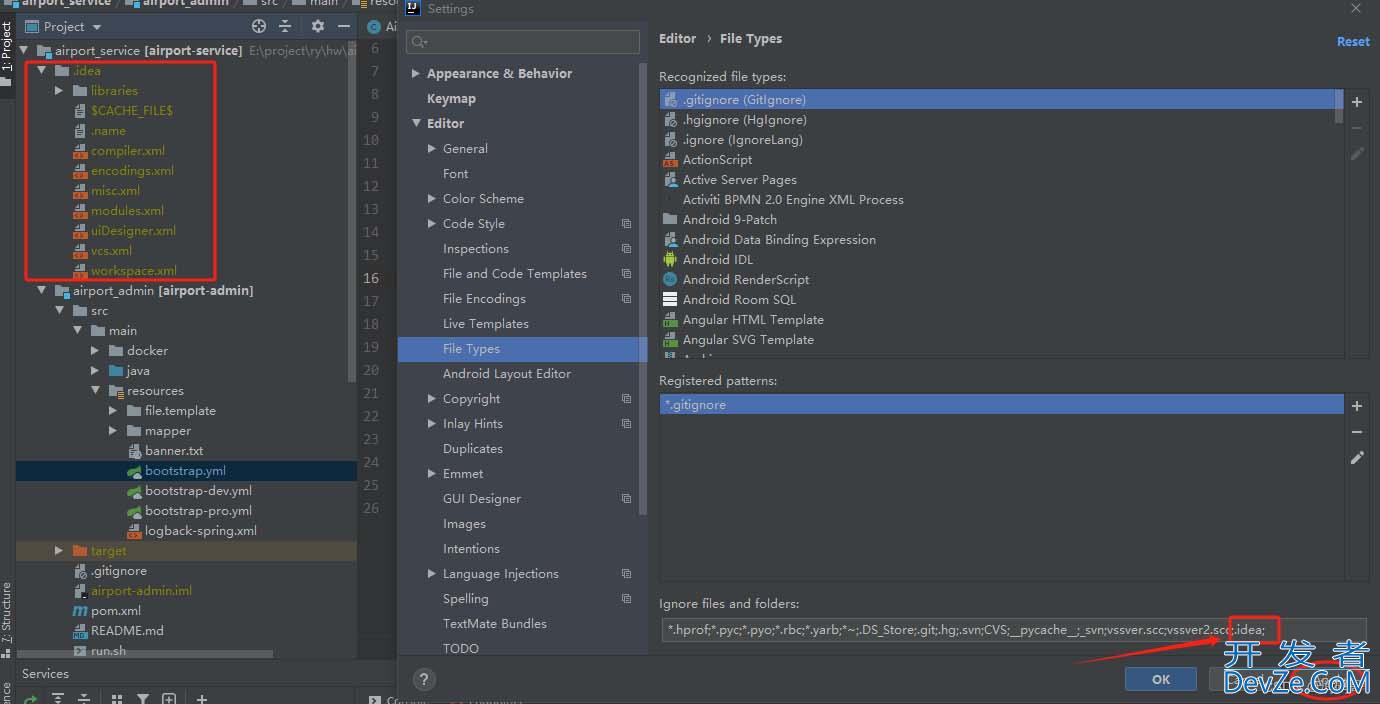Click bootstrap-dev.yml file icon
Screen dimensions: 1380x704
click(x=134, y=491)
